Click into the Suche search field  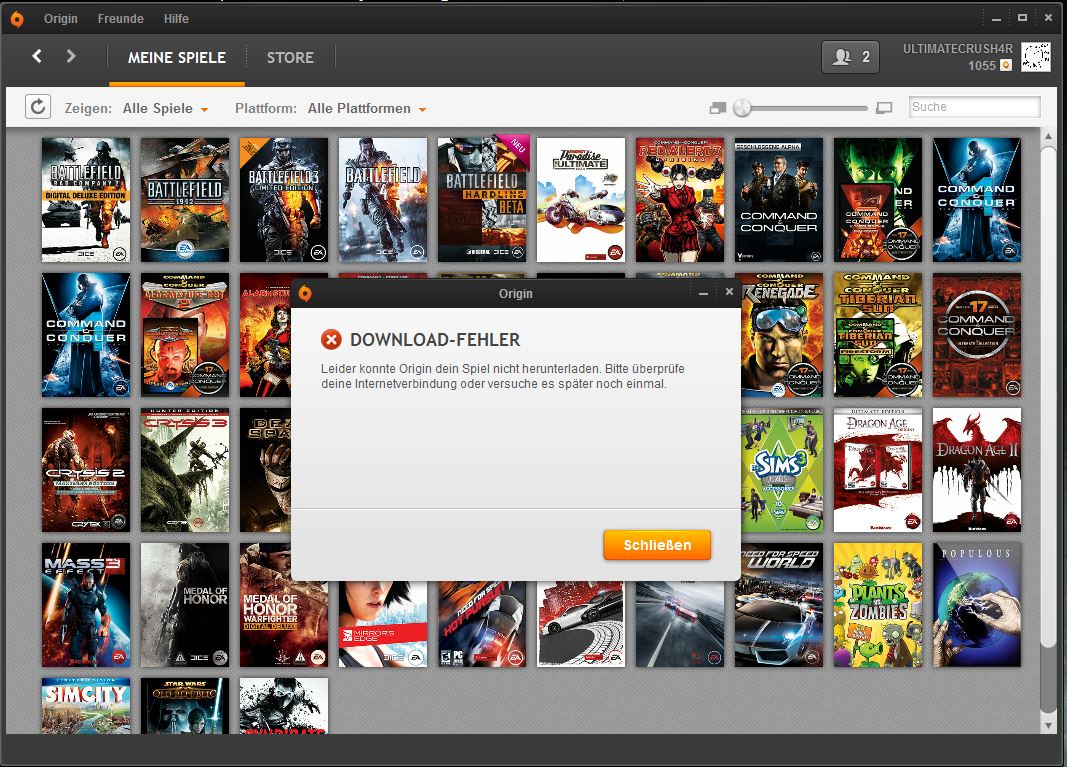pyautogui.click(x=974, y=107)
